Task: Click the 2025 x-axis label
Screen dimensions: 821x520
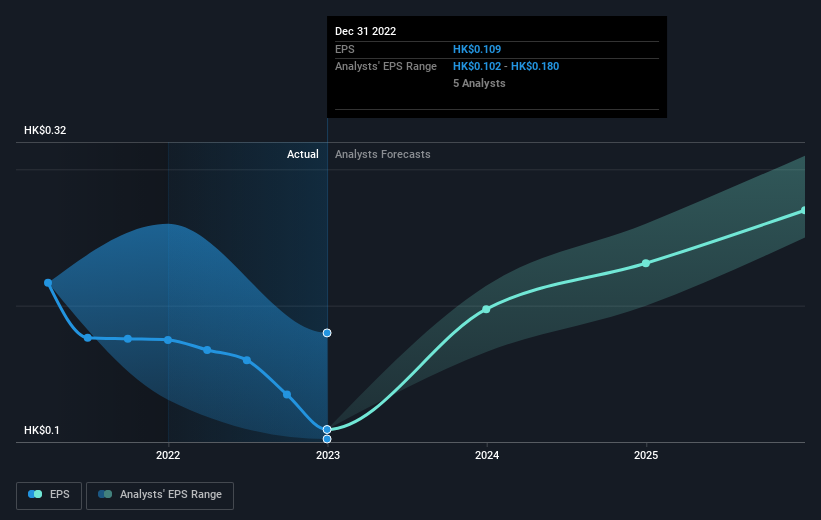Action: point(646,455)
